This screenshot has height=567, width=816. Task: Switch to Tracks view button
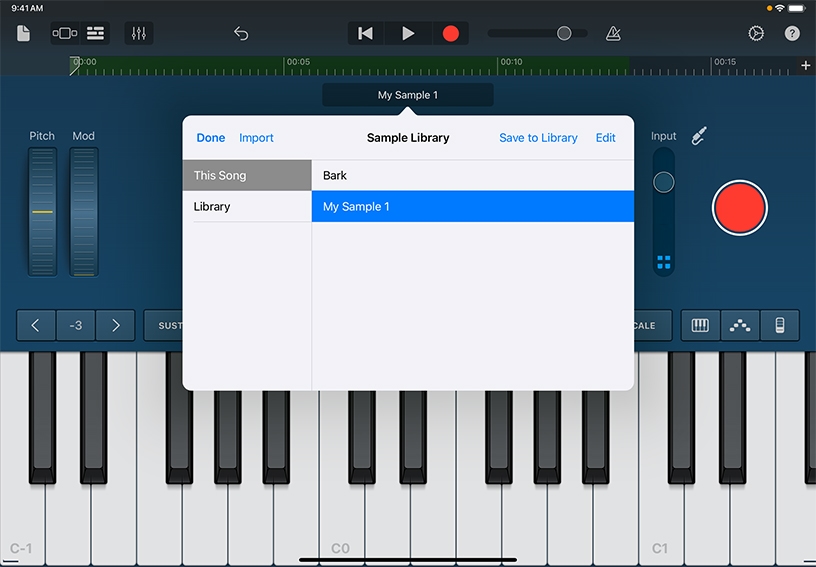[95, 33]
